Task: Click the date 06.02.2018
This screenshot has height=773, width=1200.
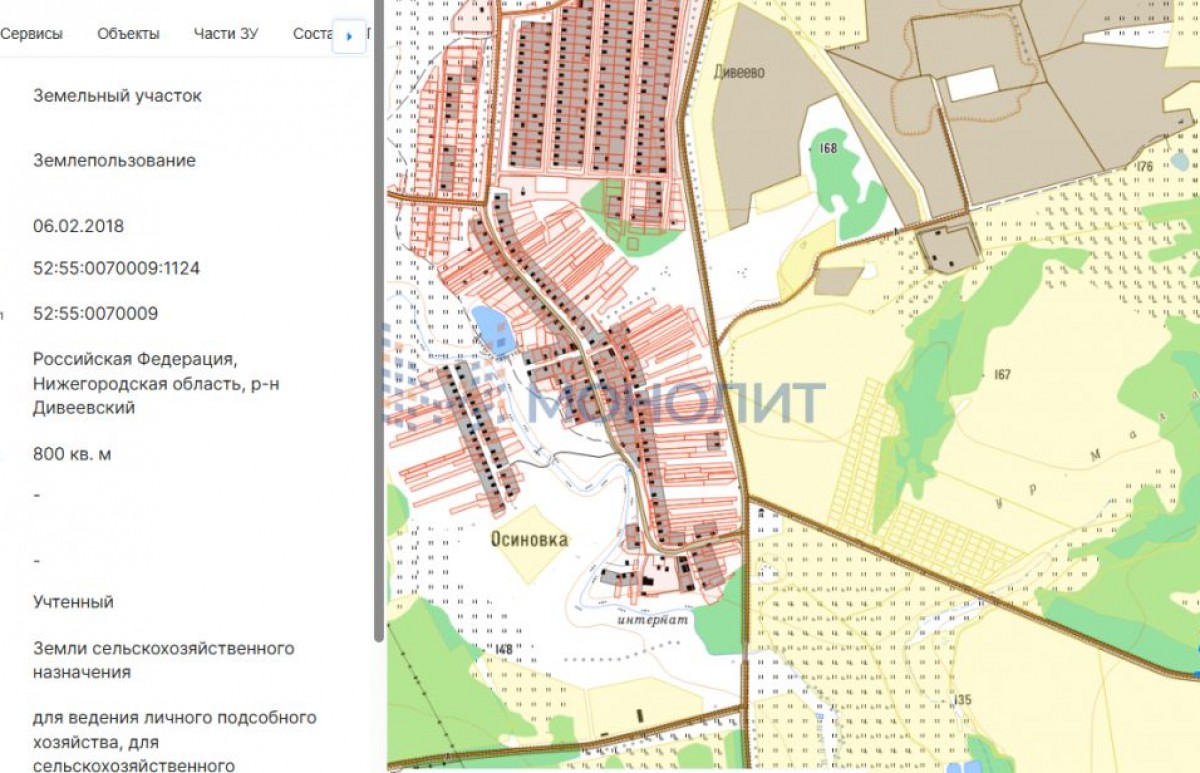Action: pyautogui.click(x=78, y=226)
